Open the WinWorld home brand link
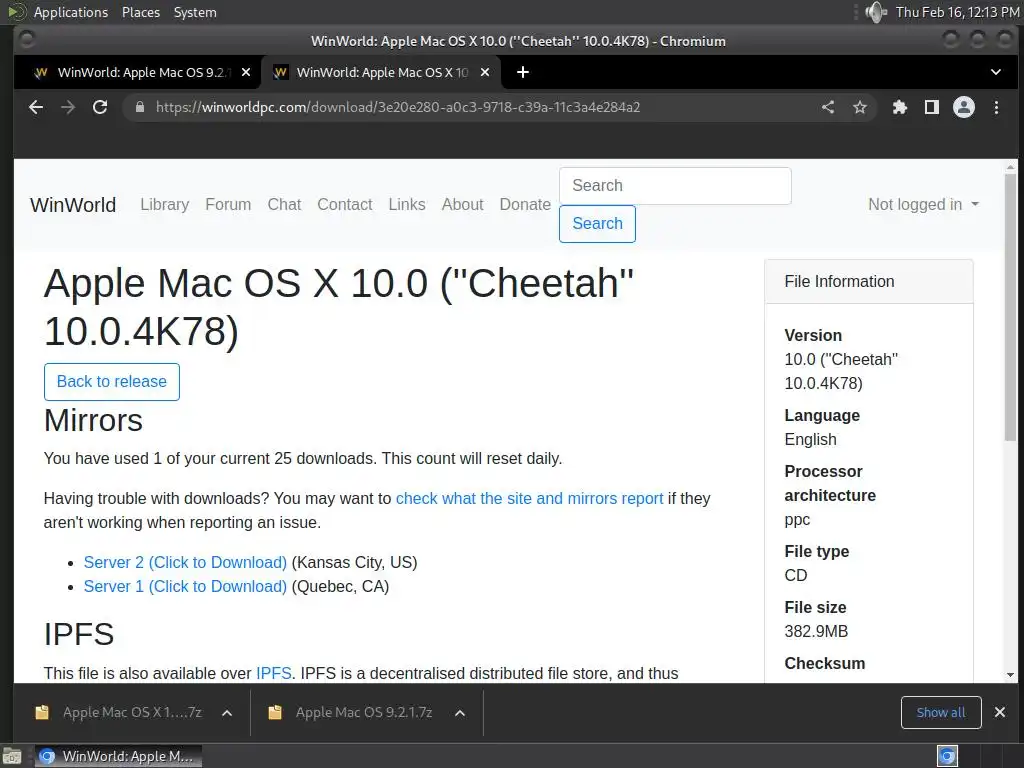This screenshot has width=1024, height=768. [x=73, y=205]
